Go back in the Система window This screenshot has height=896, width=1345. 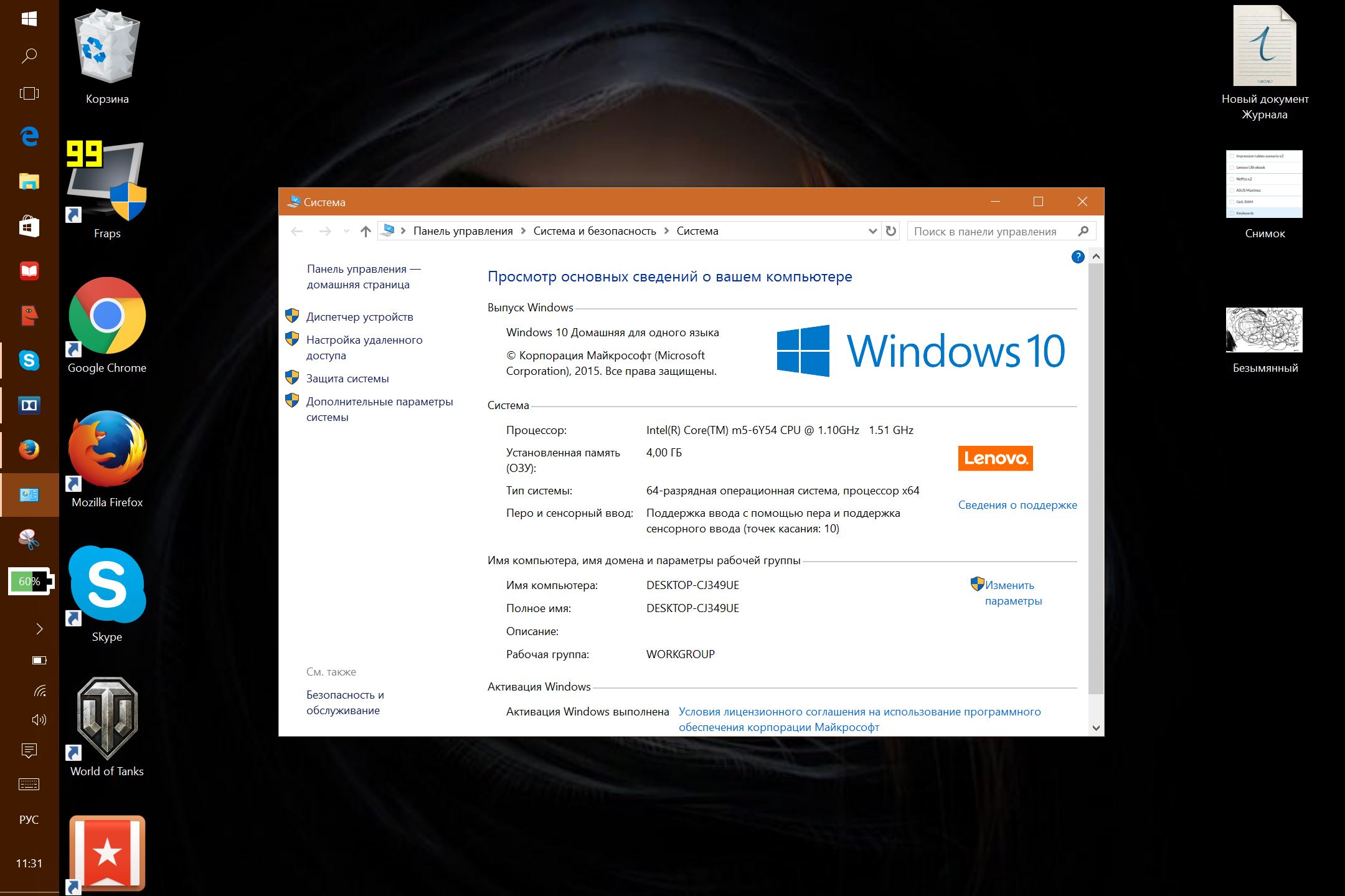(297, 231)
